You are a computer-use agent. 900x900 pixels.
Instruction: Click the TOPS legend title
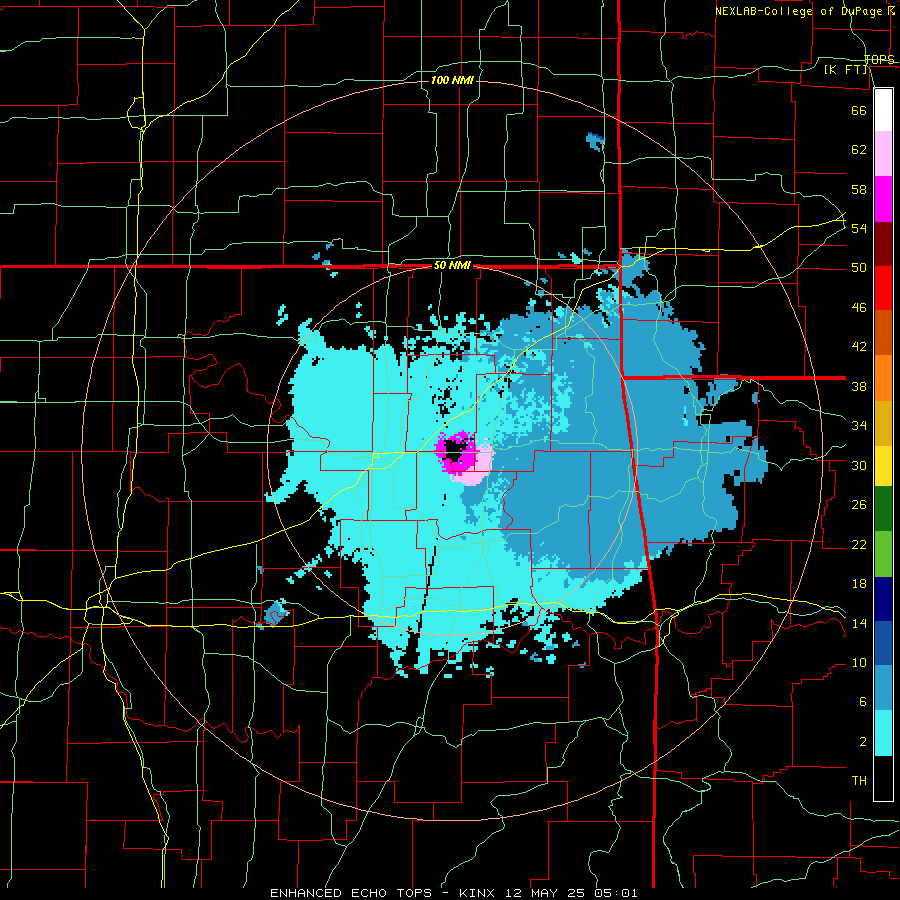pos(879,59)
